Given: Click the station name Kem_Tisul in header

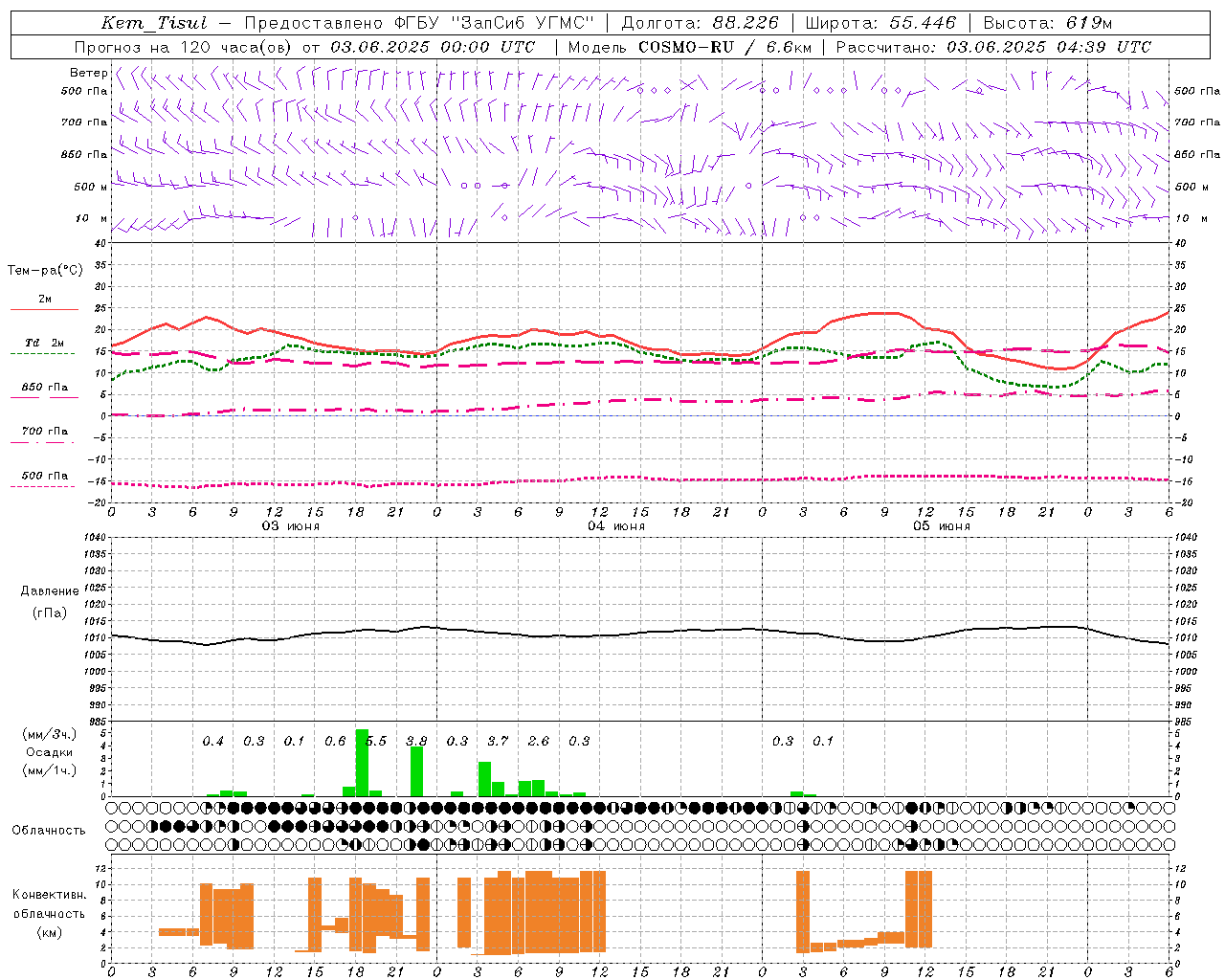Looking at the screenshot, I should pos(154,23).
